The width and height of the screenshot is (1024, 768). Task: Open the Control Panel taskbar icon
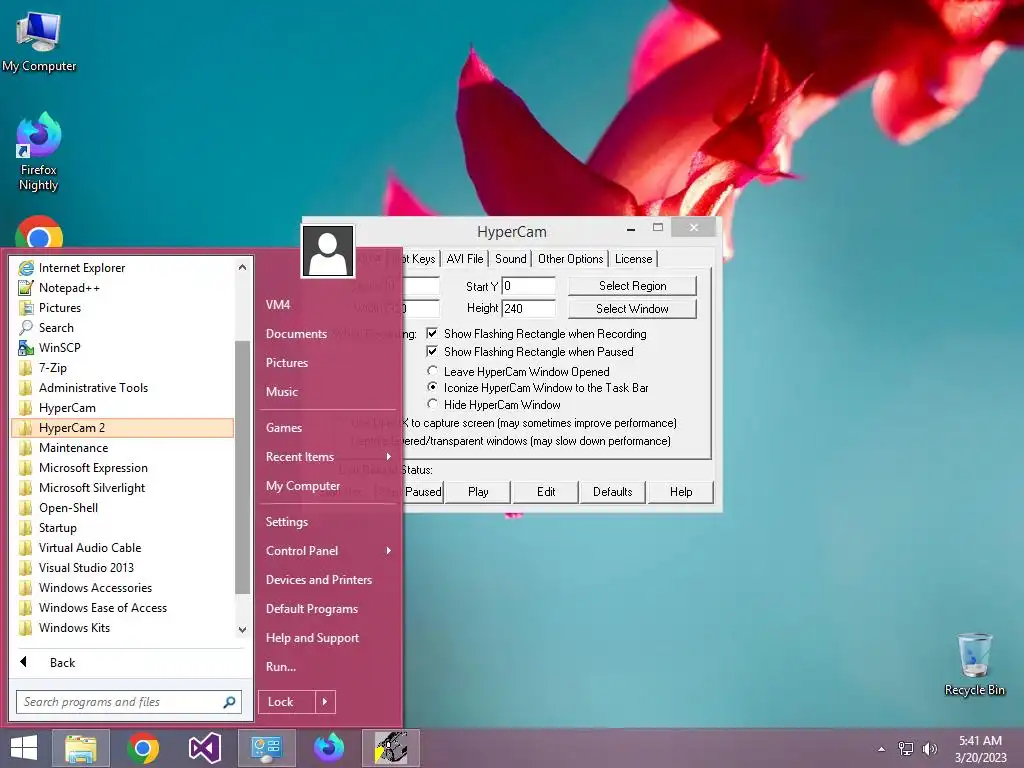click(266, 748)
